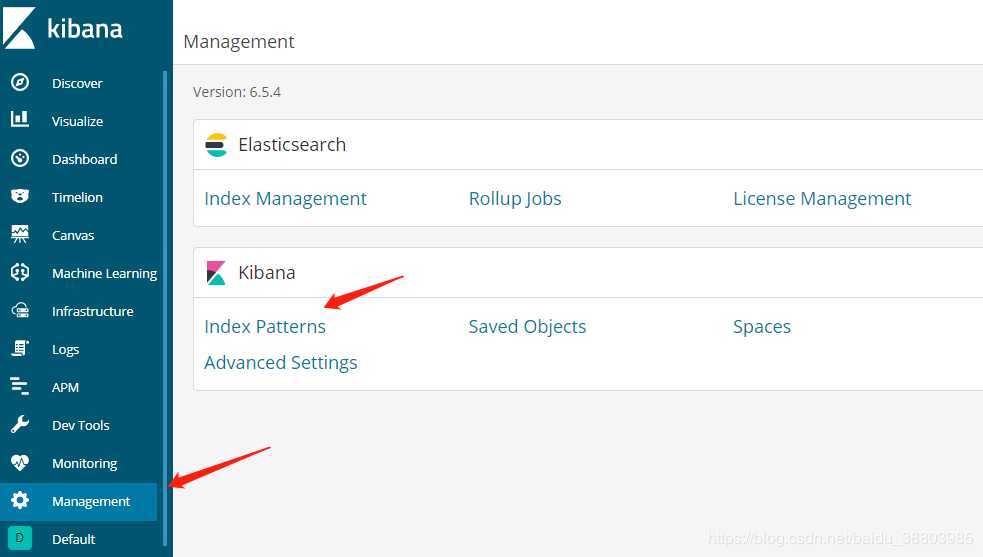Image resolution: width=983 pixels, height=557 pixels.
Task: Go to Index Management
Action: pos(285,199)
